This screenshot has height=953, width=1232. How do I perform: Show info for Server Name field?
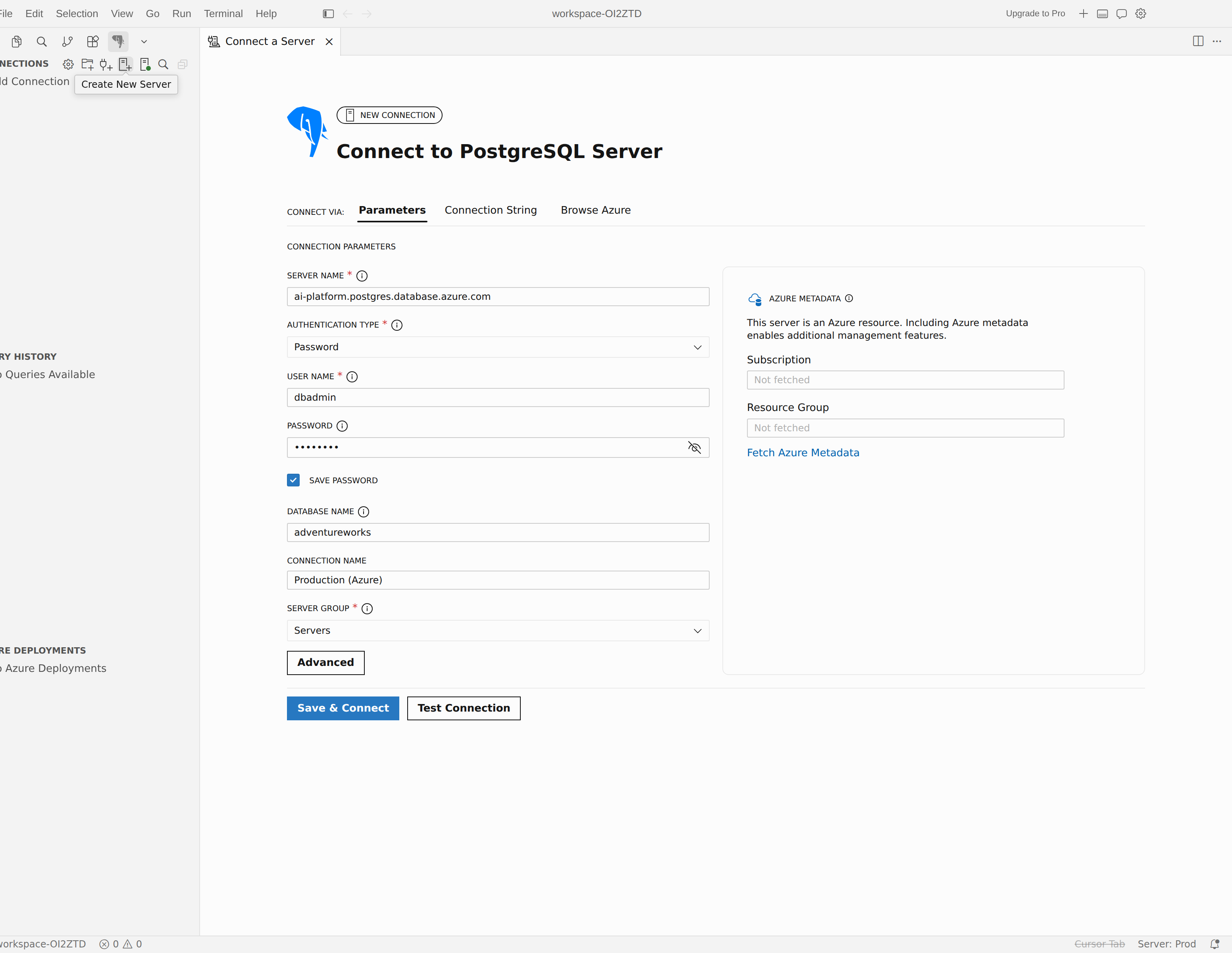(362, 276)
